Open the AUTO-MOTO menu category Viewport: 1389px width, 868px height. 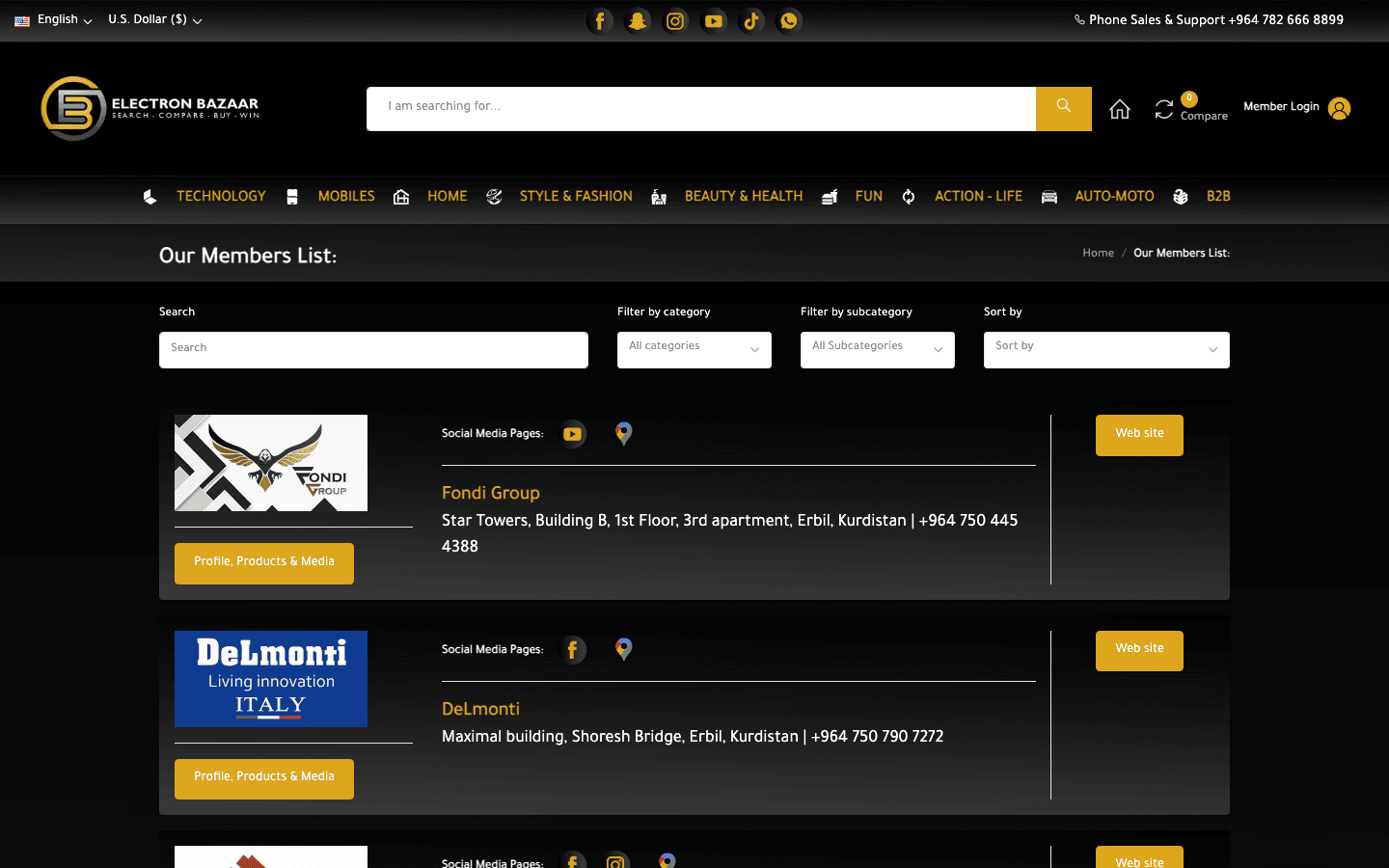1114,197
